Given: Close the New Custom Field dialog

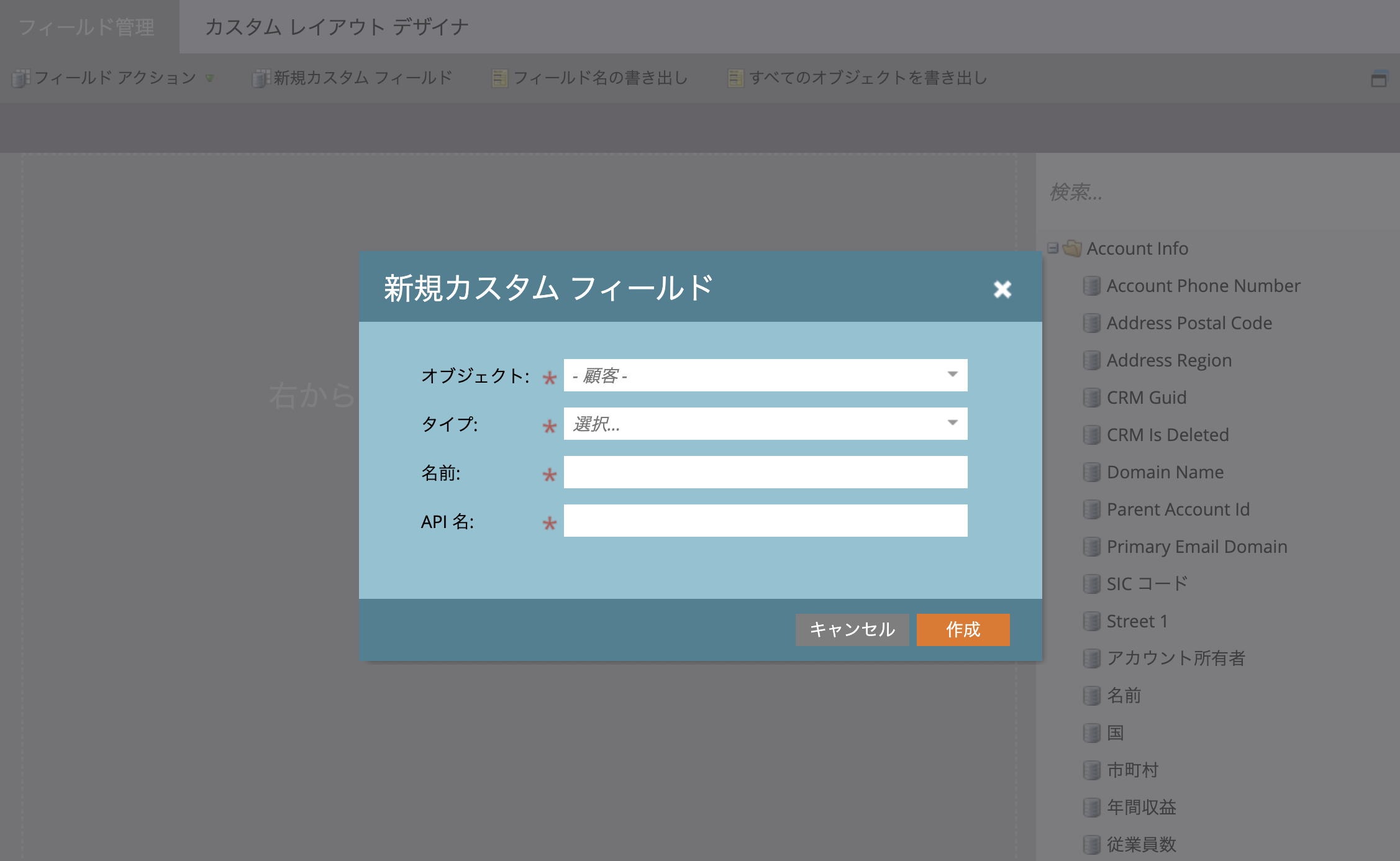Looking at the screenshot, I should click(1002, 289).
